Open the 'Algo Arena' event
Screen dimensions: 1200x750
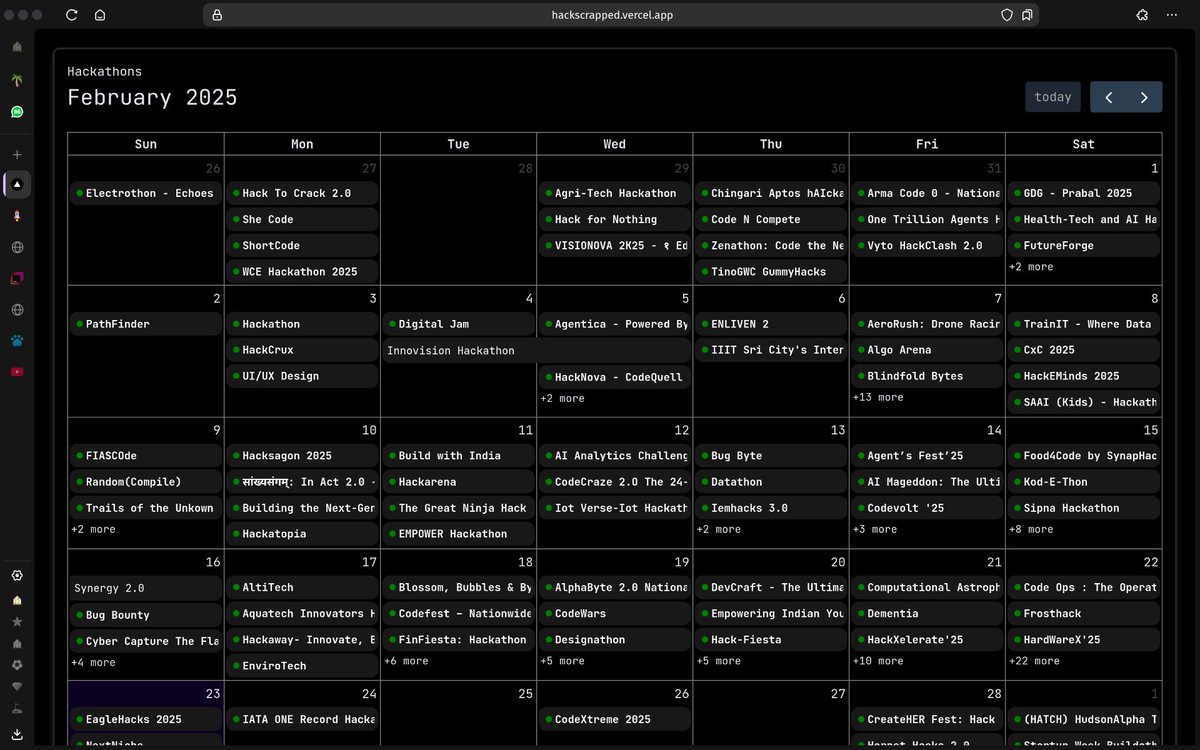point(927,350)
